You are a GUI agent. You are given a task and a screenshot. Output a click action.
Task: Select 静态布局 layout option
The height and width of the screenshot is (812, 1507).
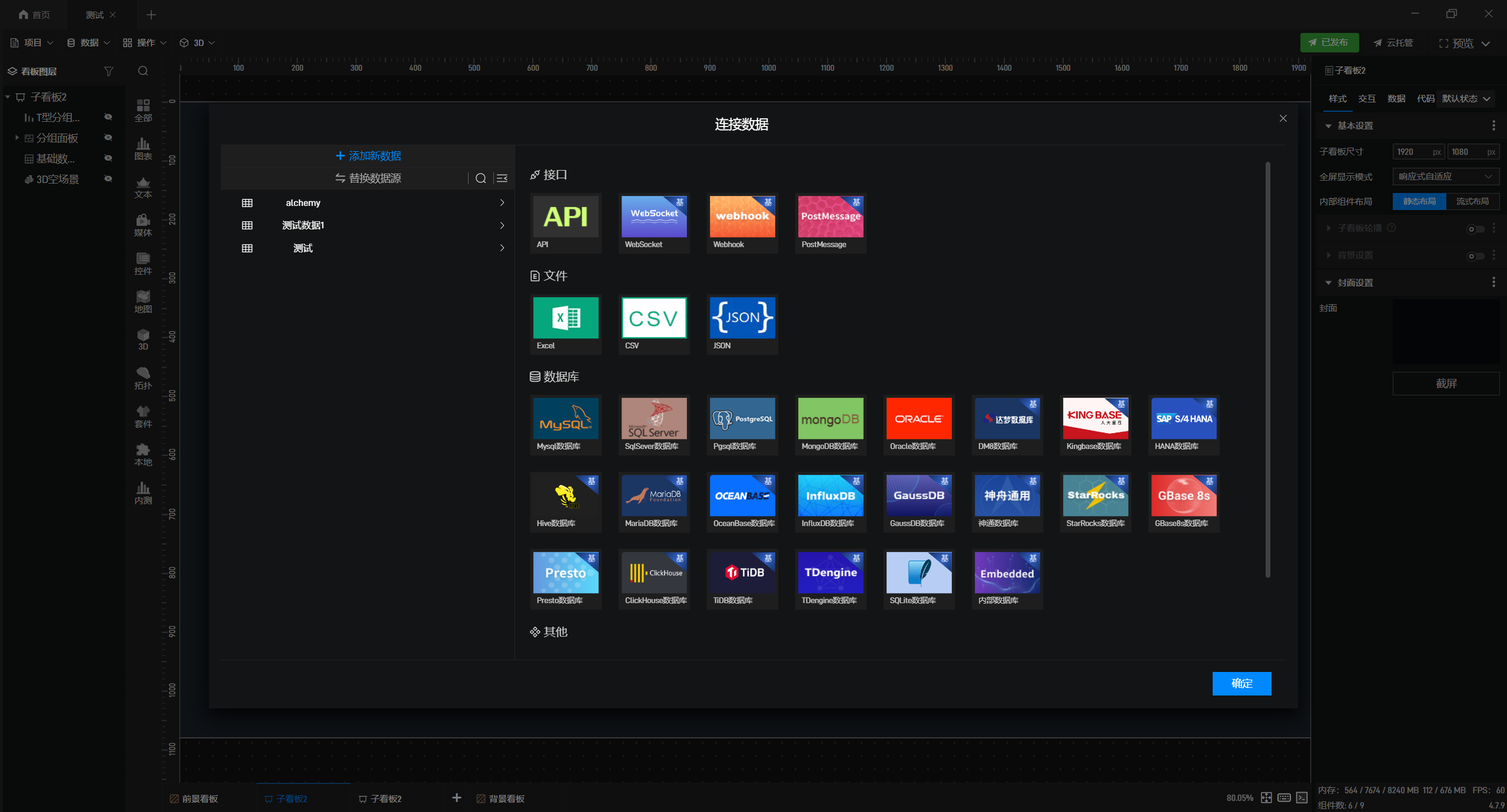click(1419, 202)
